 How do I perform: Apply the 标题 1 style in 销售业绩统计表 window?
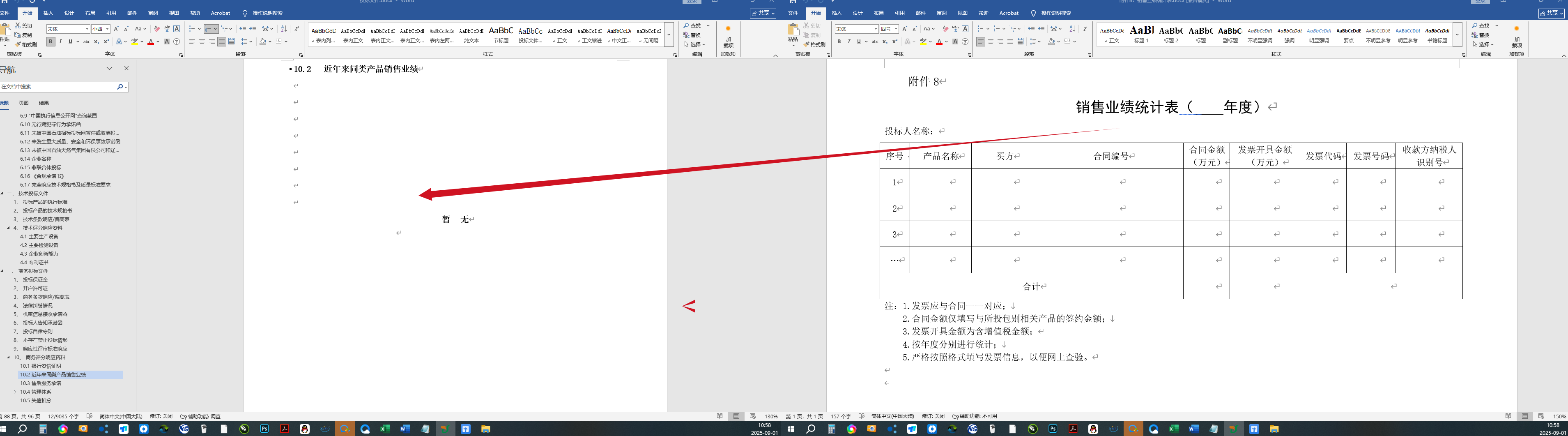tap(1141, 34)
